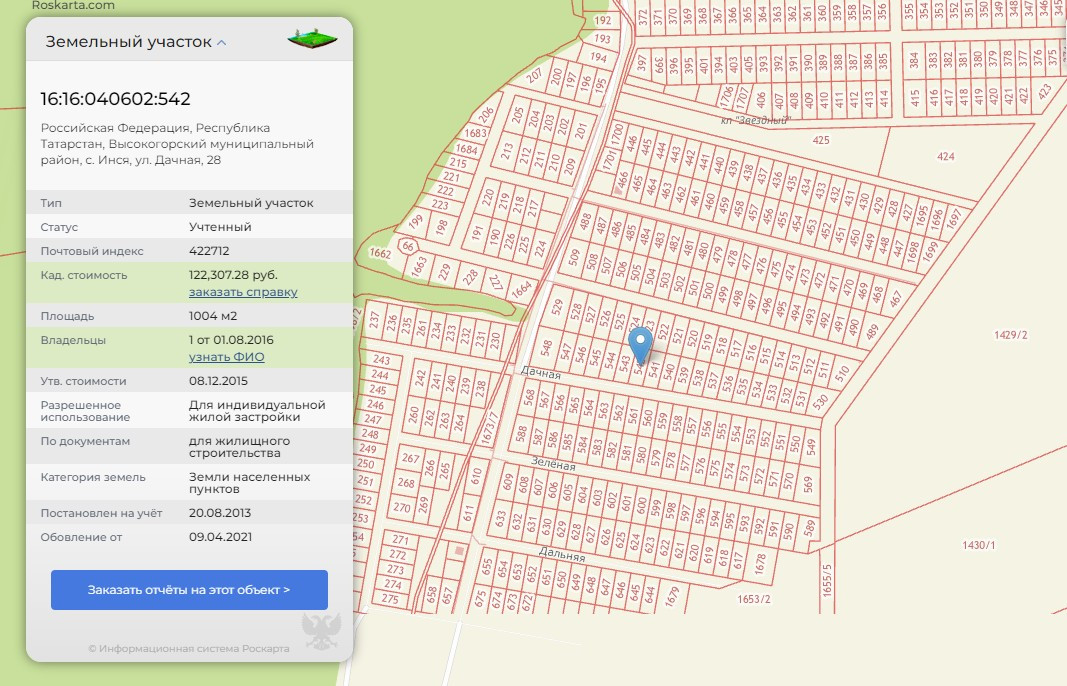Click approval date 08.12.2015
This screenshot has height=686, width=1067.
coord(218,380)
